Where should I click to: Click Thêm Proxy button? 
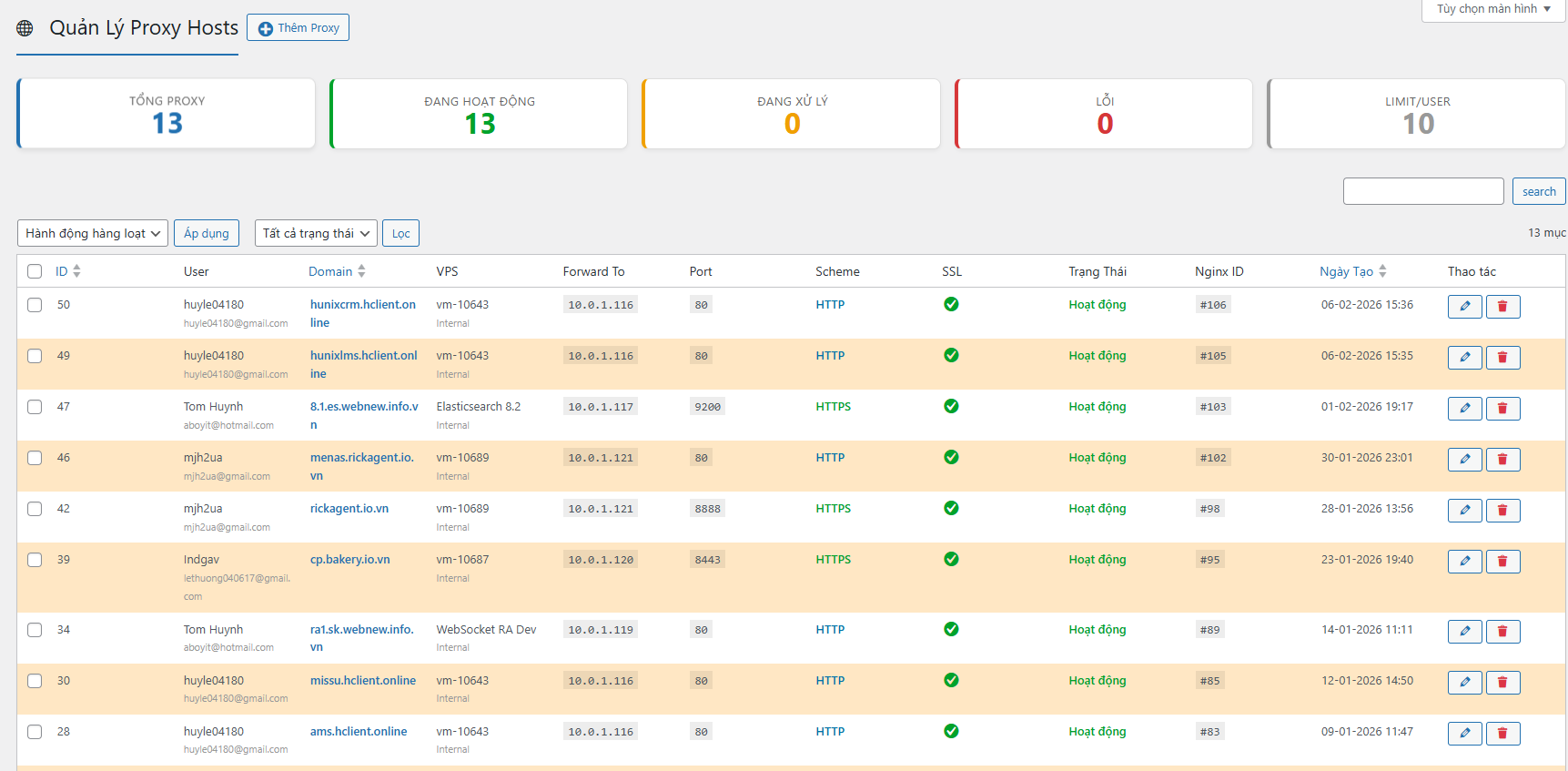[x=298, y=28]
